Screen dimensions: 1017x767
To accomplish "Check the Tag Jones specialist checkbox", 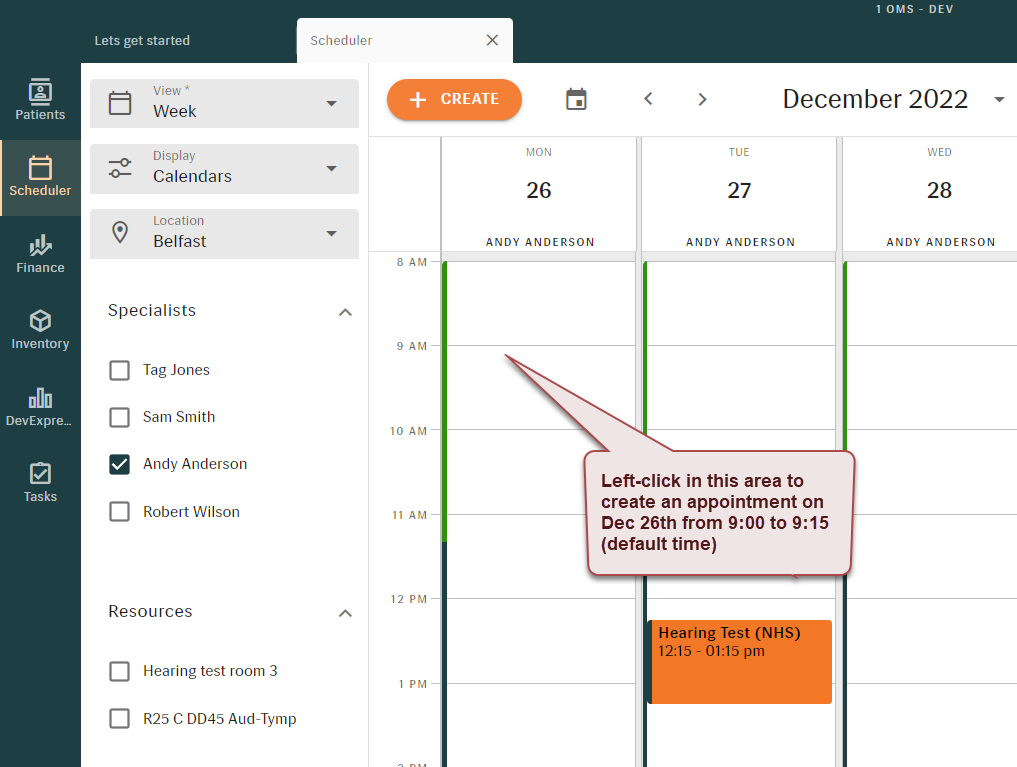I will point(120,370).
